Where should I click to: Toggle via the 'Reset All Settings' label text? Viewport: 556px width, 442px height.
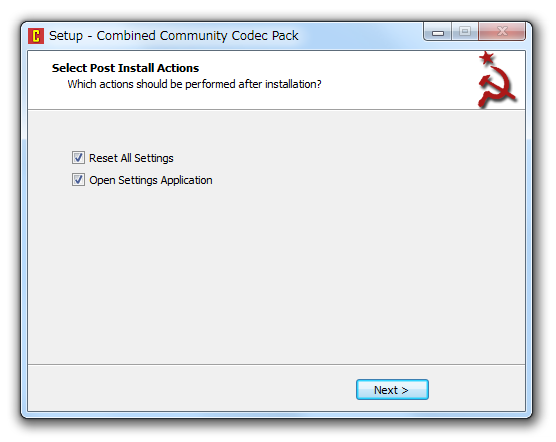pyautogui.click(x=131, y=158)
